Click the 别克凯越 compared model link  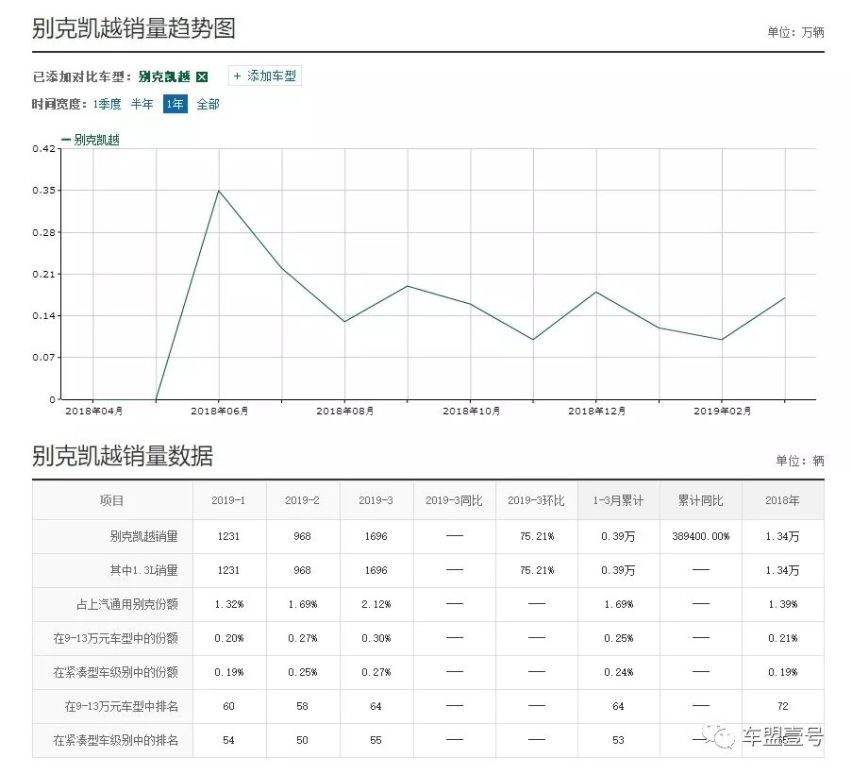coord(164,77)
